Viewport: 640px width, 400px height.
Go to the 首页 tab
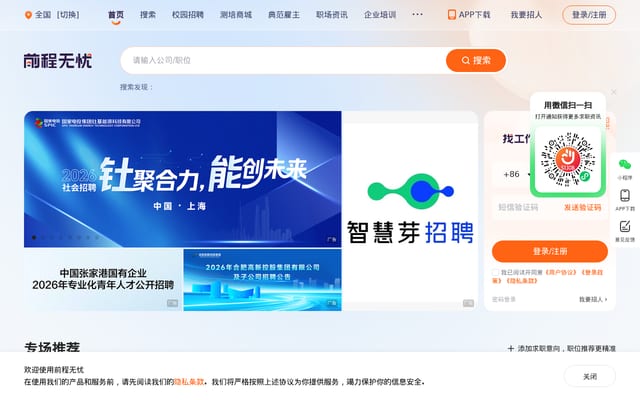(116, 15)
